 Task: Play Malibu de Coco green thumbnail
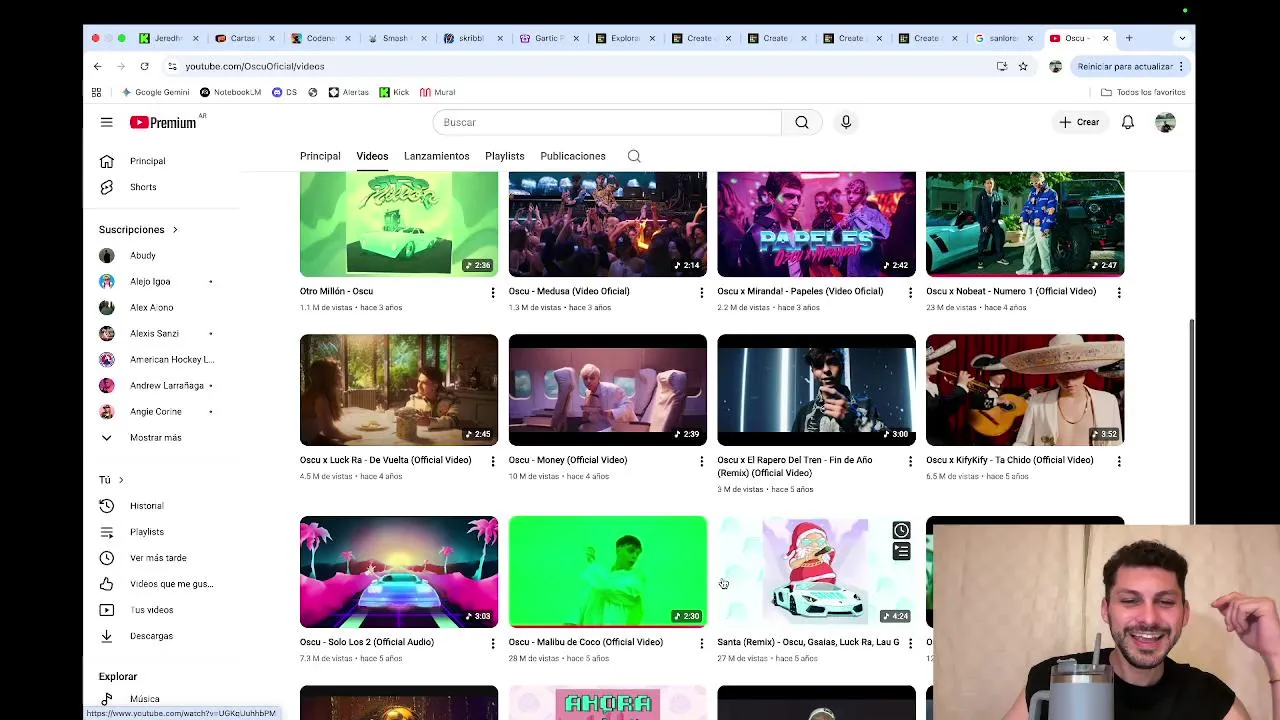pos(607,572)
